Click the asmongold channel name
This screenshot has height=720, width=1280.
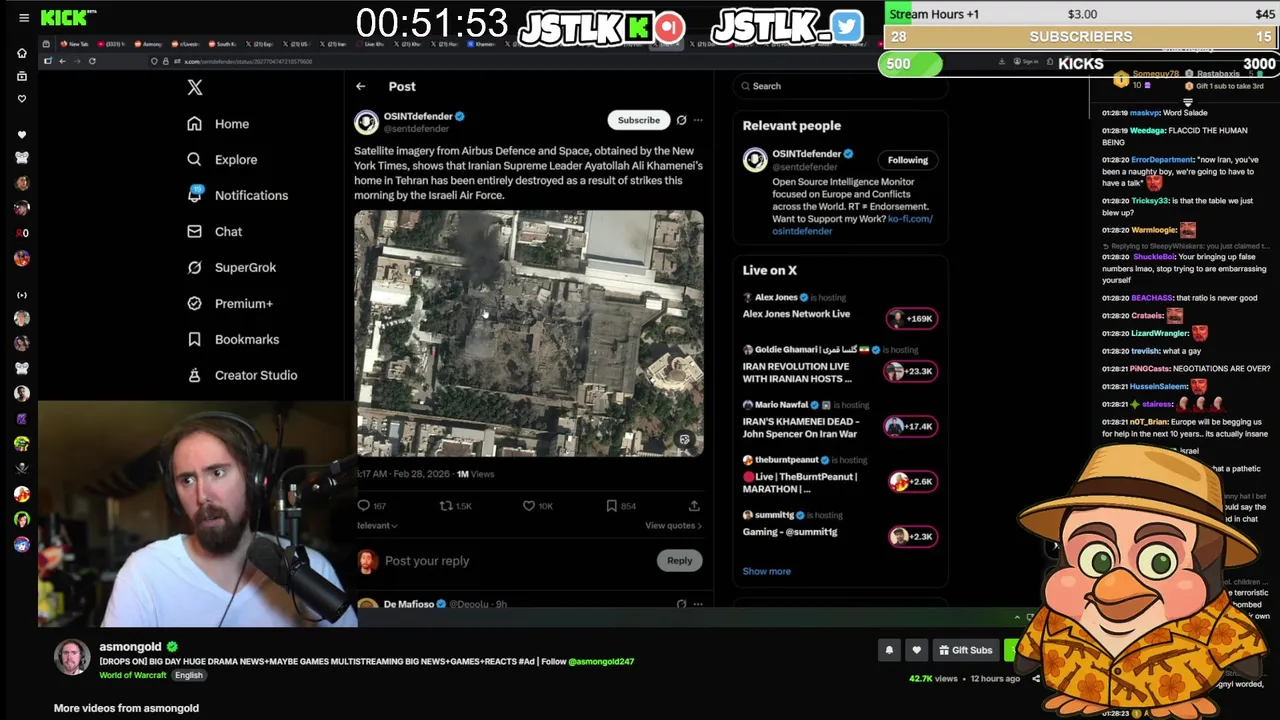click(130, 647)
